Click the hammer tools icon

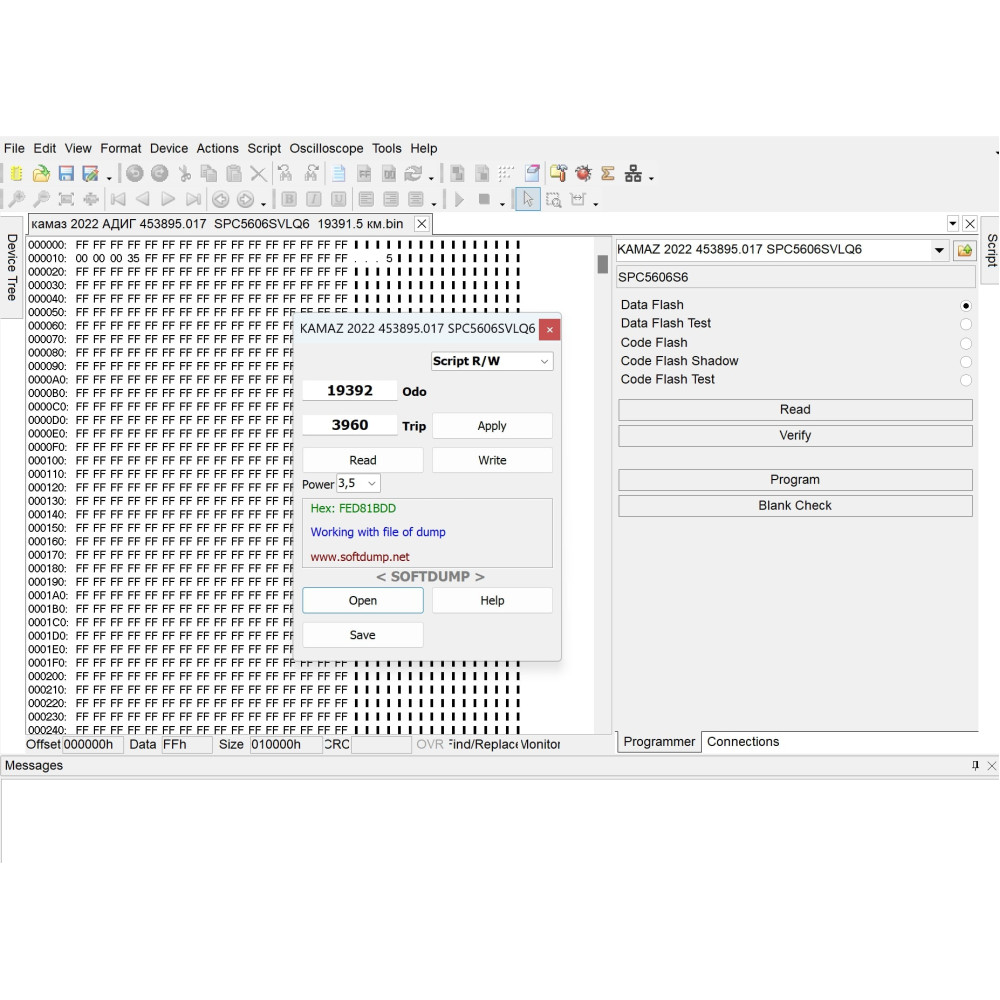click(x=558, y=173)
